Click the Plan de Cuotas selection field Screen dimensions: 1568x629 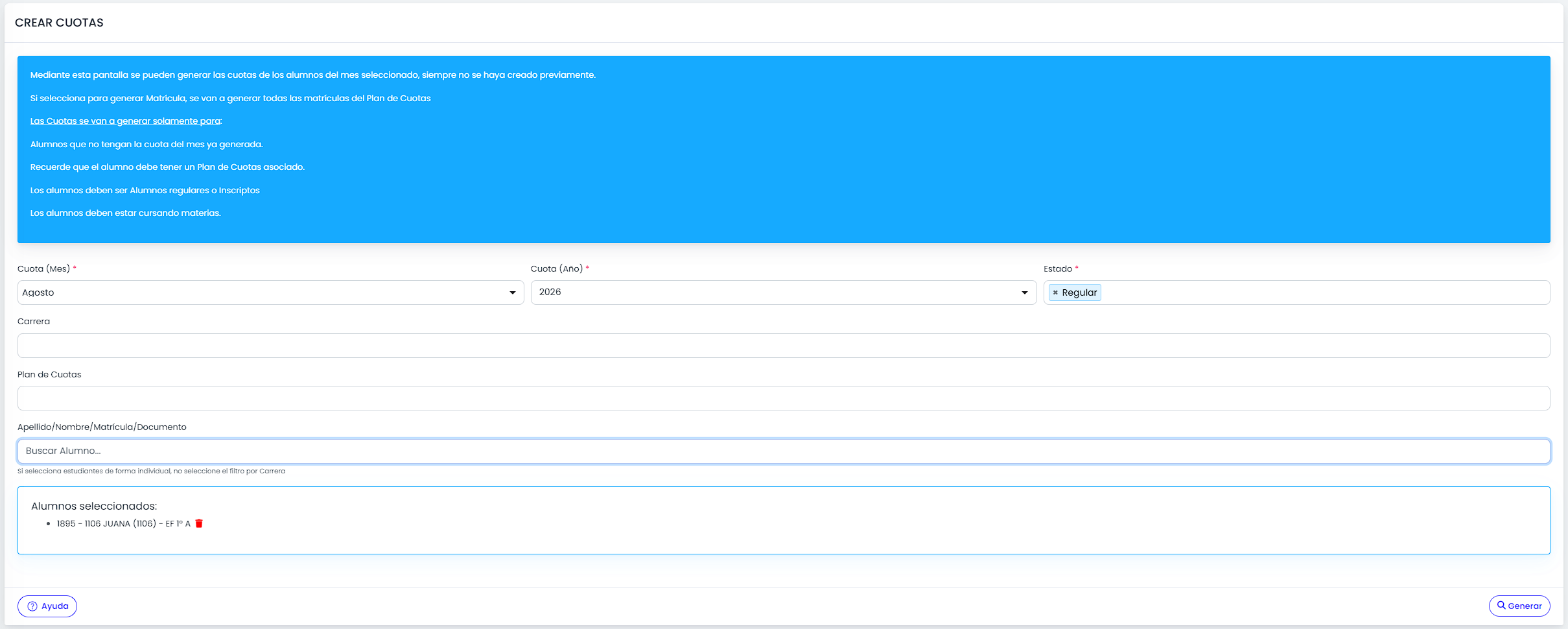click(784, 398)
